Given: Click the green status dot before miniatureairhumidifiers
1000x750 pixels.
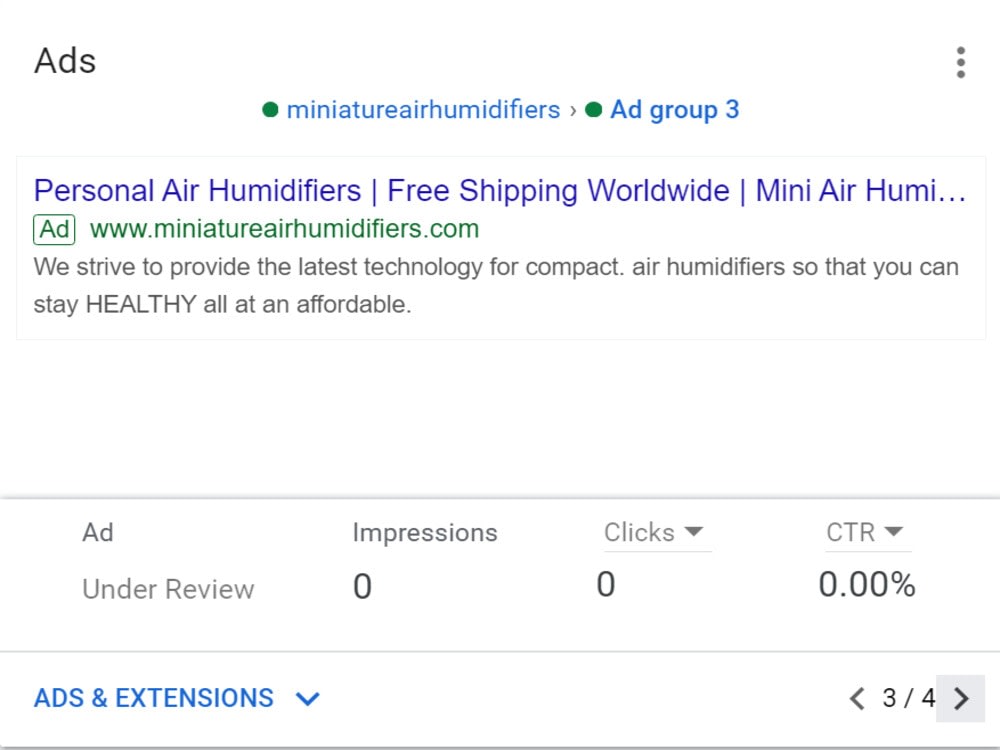Looking at the screenshot, I should [x=270, y=110].
